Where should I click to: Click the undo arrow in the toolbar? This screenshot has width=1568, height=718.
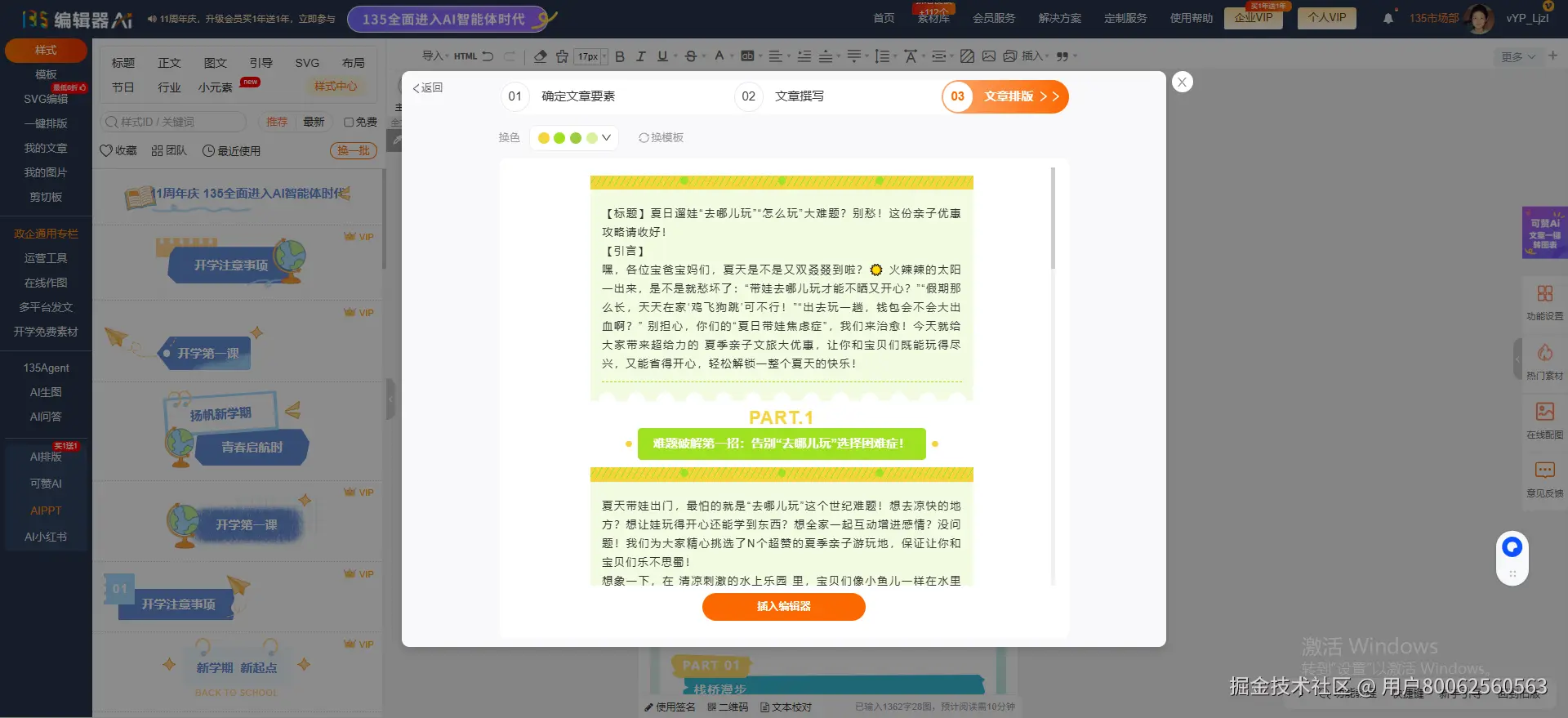tap(488, 56)
